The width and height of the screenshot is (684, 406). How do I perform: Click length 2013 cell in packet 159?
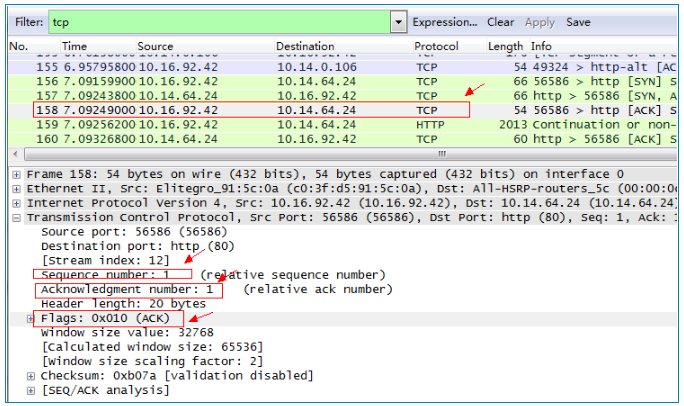[513, 125]
